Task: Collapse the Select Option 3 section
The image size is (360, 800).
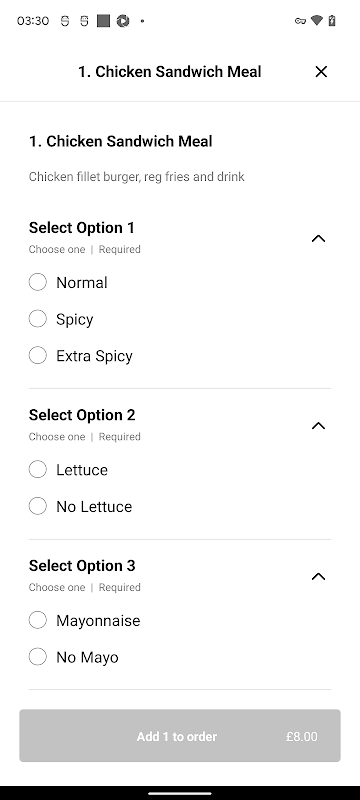Action: (318, 576)
